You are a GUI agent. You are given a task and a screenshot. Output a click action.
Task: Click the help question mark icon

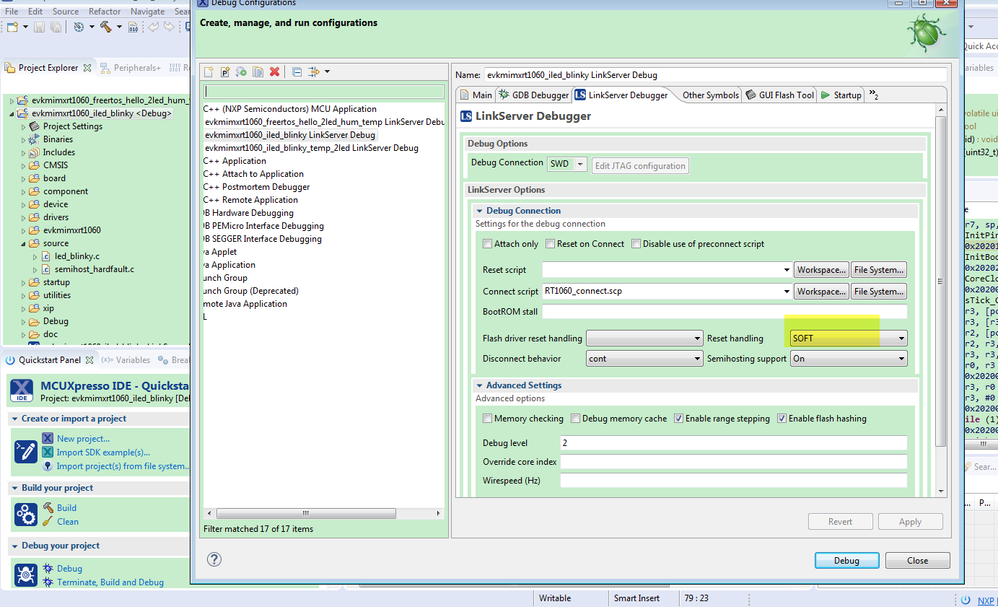pyautogui.click(x=214, y=559)
